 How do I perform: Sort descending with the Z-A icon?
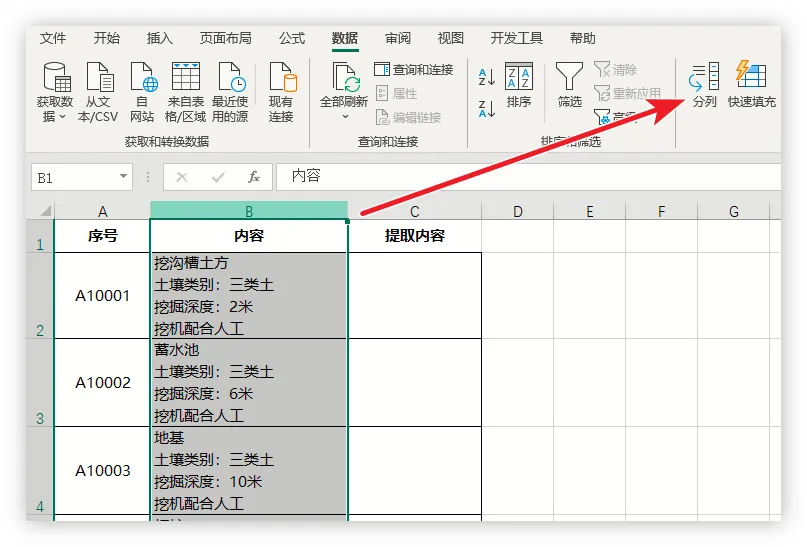tap(486, 109)
